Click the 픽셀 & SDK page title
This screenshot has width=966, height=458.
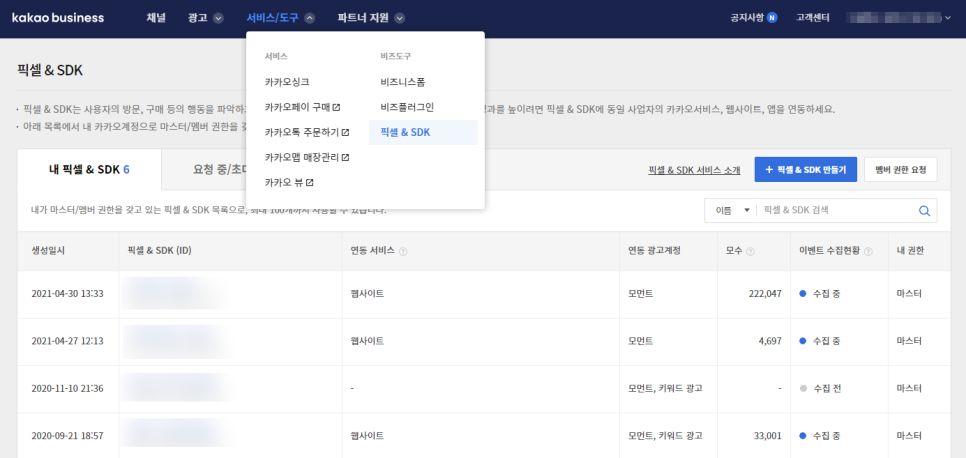[50, 70]
